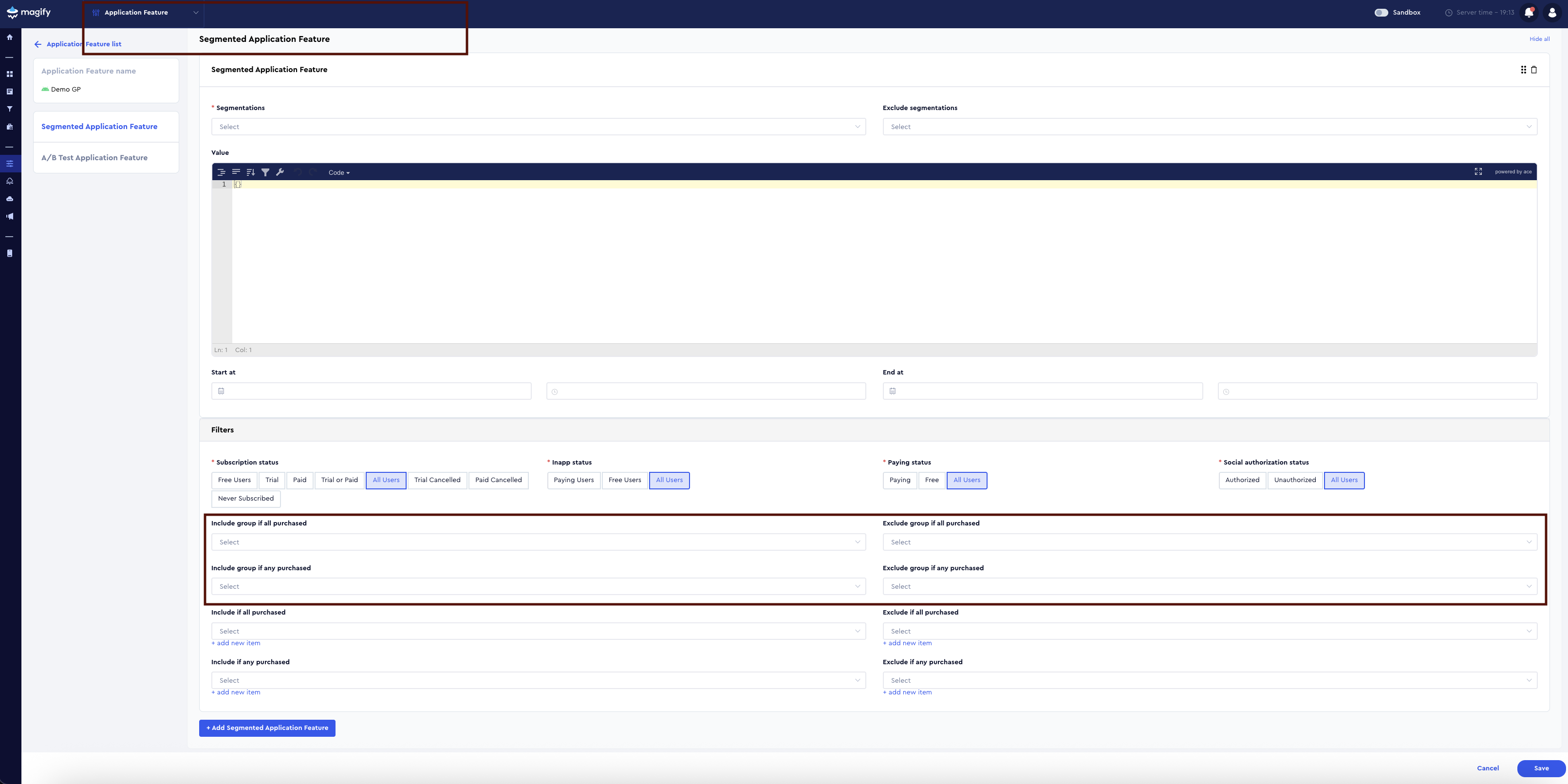Screen dimensions: 1568x784
Task: Select Trial Cancelled subscription status
Action: (437, 480)
